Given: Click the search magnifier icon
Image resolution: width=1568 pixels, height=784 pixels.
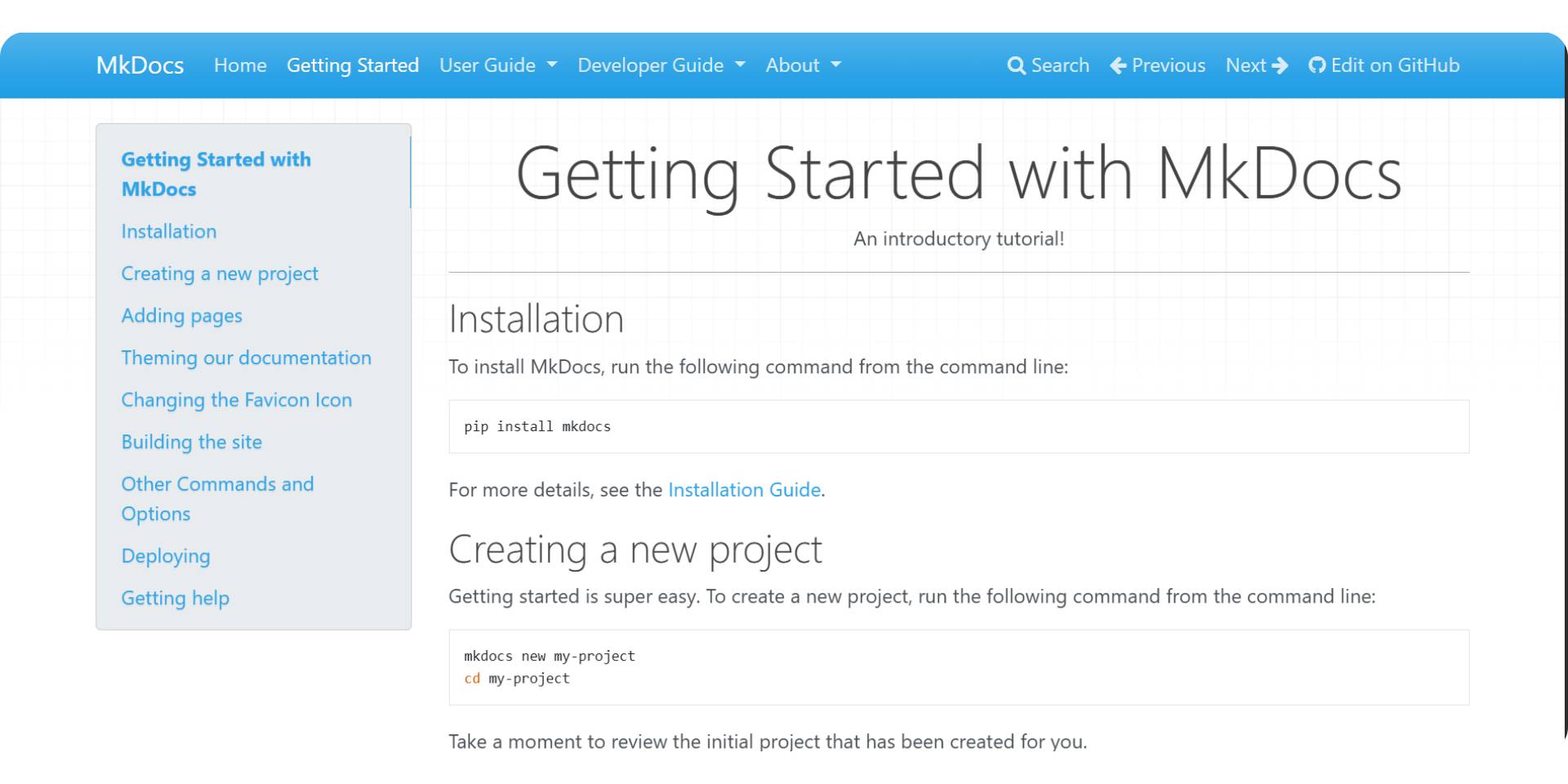Looking at the screenshot, I should 1017,65.
